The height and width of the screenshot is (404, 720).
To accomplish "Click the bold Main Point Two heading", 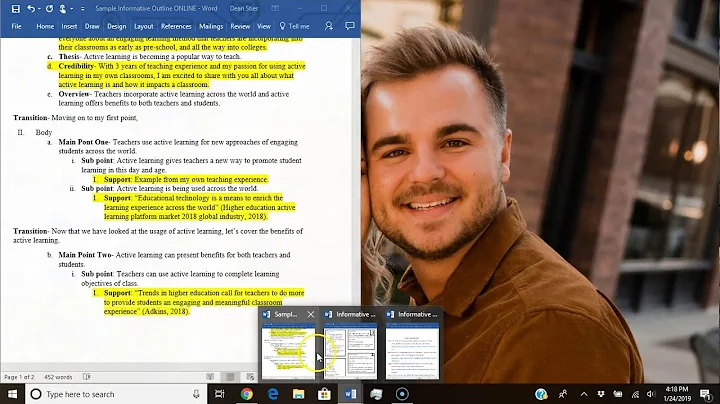I will tap(85, 255).
